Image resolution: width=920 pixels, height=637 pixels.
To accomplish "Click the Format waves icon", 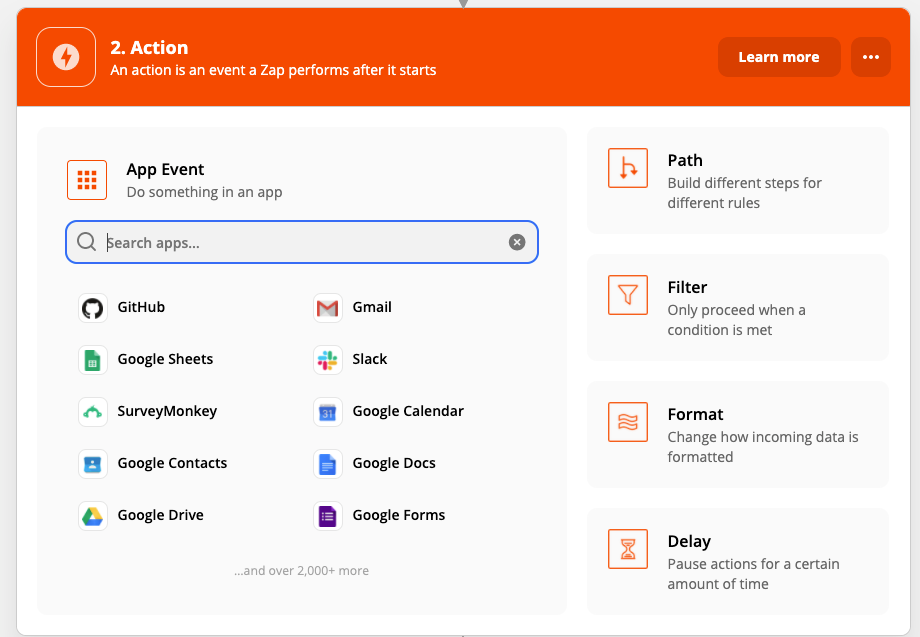I will (628, 422).
